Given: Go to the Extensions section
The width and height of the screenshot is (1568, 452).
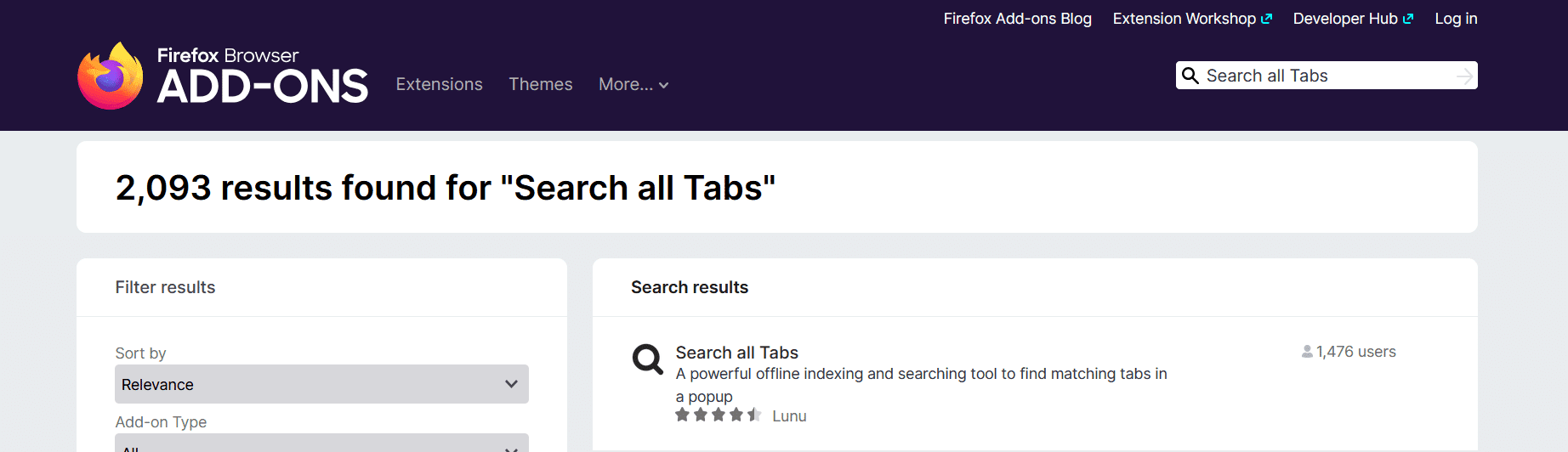Looking at the screenshot, I should click(x=439, y=84).
